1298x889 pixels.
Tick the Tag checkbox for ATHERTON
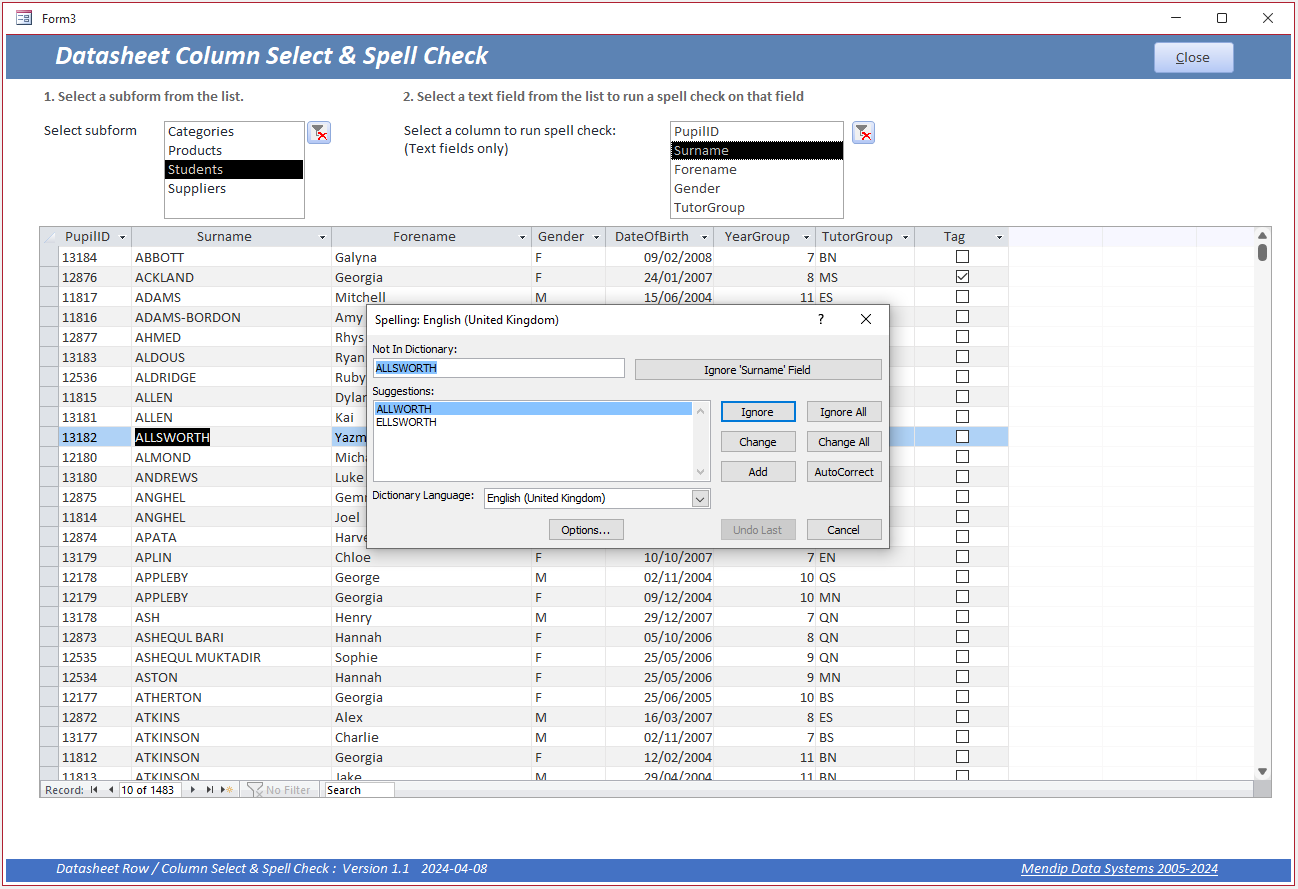(x=962, y=697)
